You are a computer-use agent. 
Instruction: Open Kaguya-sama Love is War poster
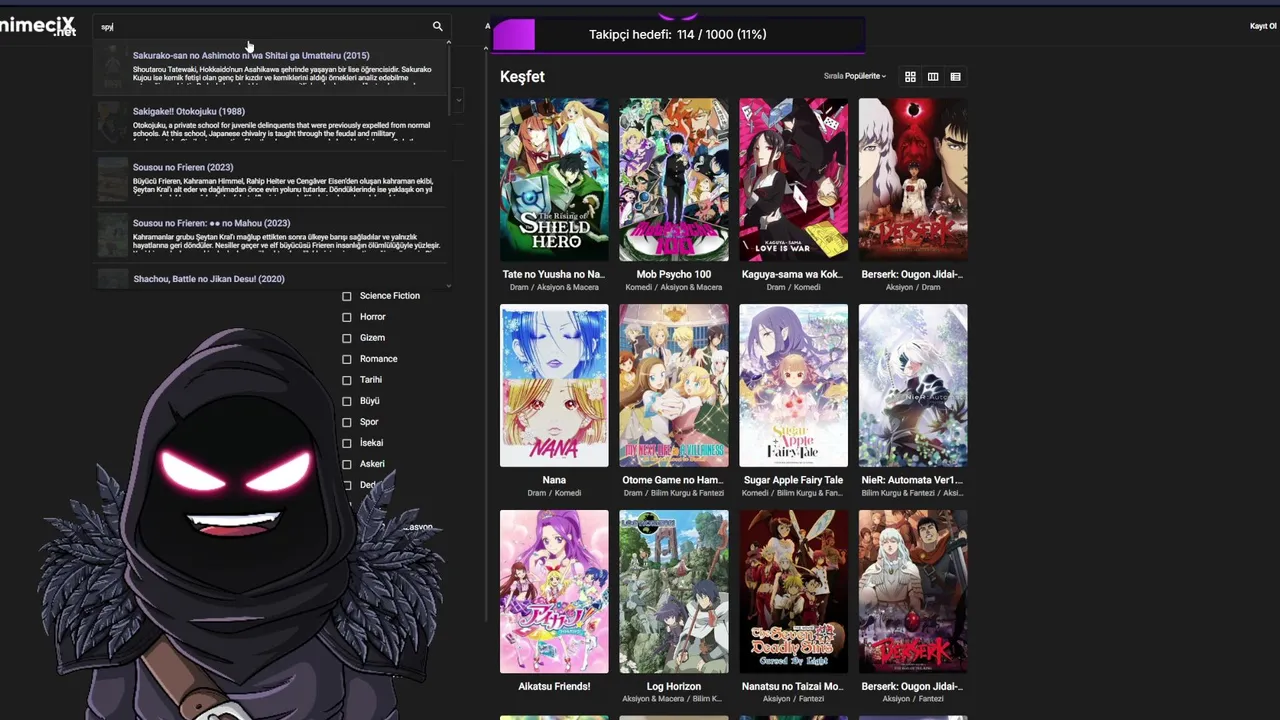point(793,179)
